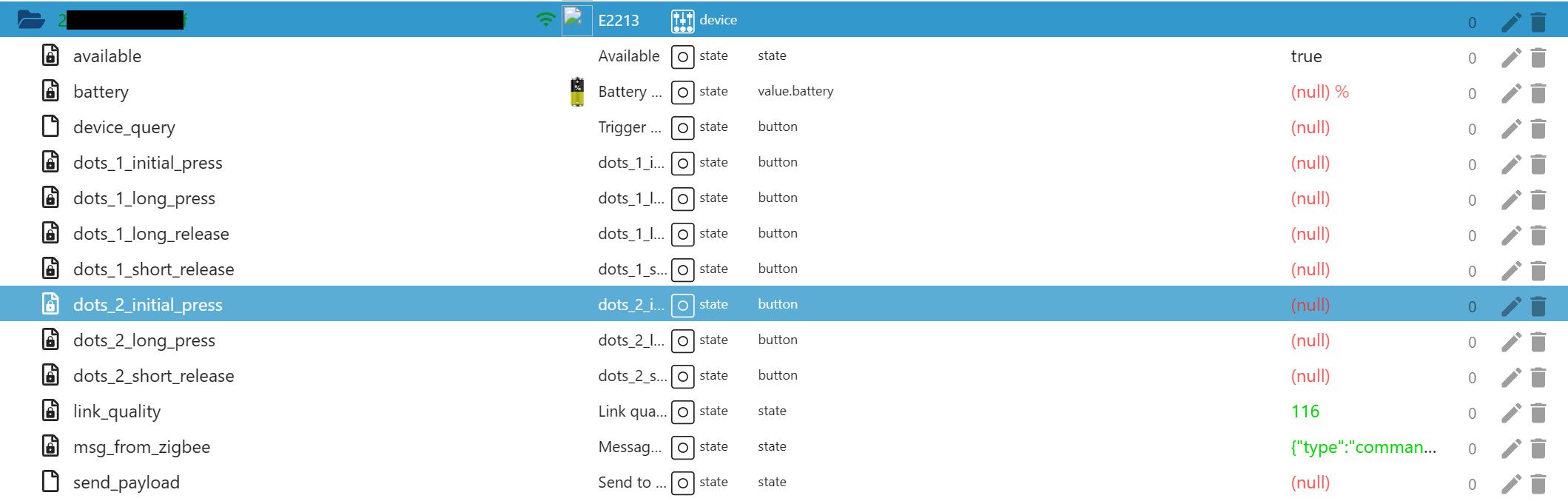Click the green Wi-Fi connection icon
This screenshot has height=501, width=1568.
coord(545,20)
